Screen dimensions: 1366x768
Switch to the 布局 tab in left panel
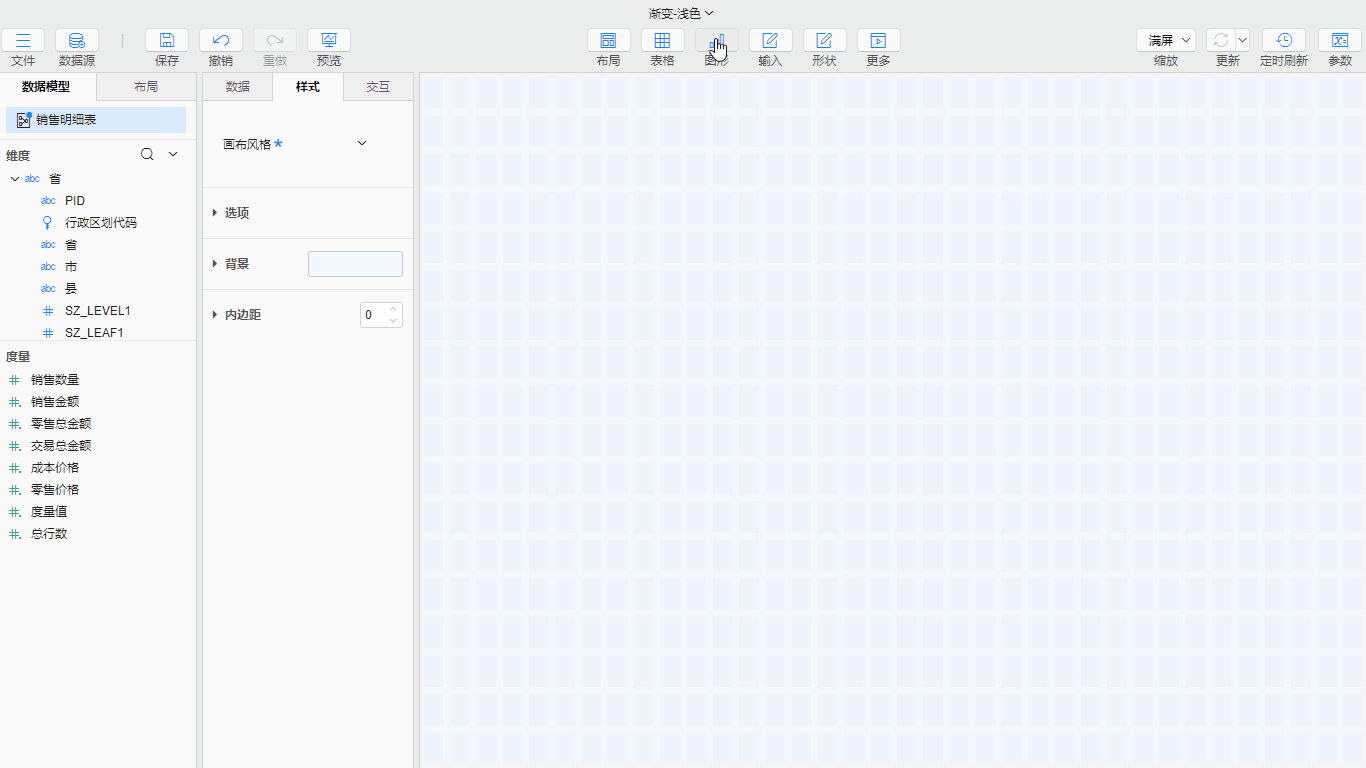tap(146, 87)
